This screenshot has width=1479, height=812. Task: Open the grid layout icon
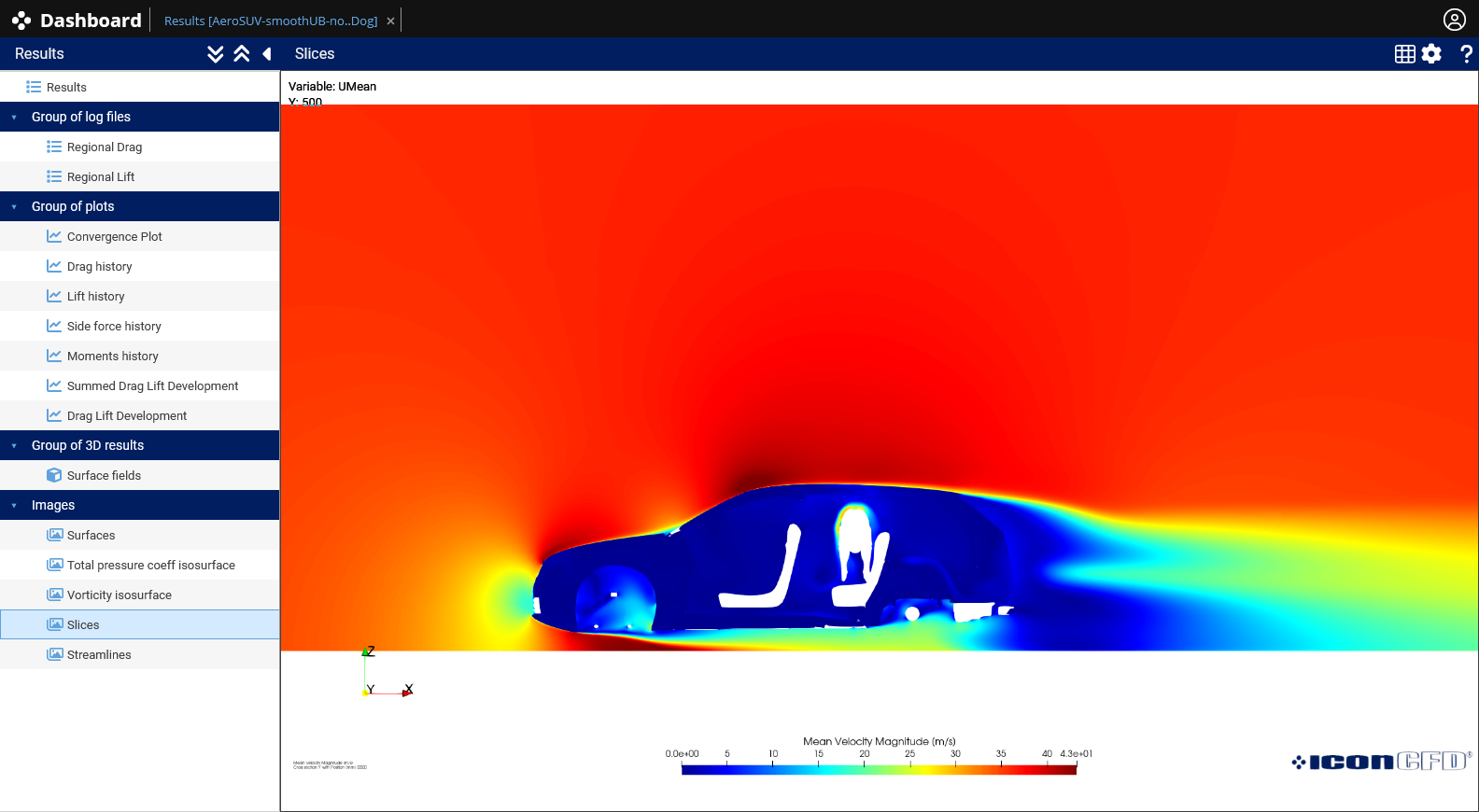click(1404, 54)
